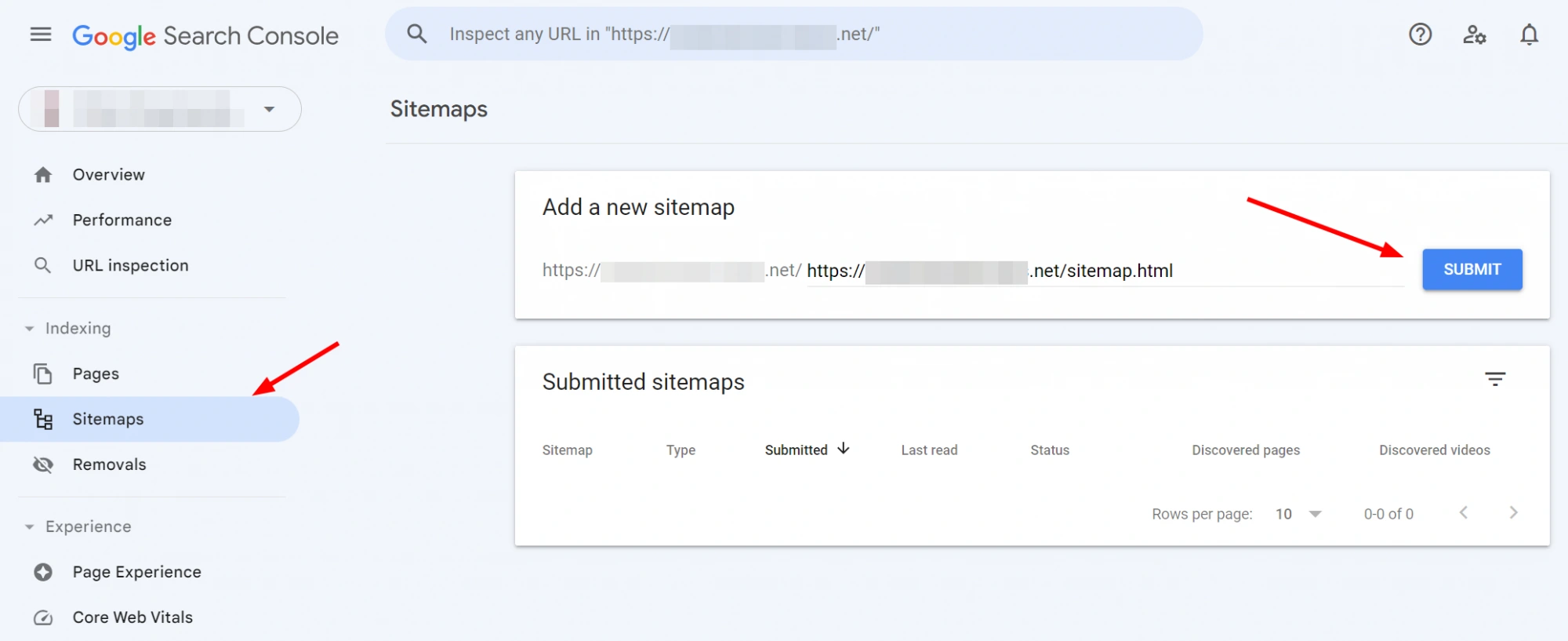
Task: Navigate to the Performance report
Action: coord(122,220)
